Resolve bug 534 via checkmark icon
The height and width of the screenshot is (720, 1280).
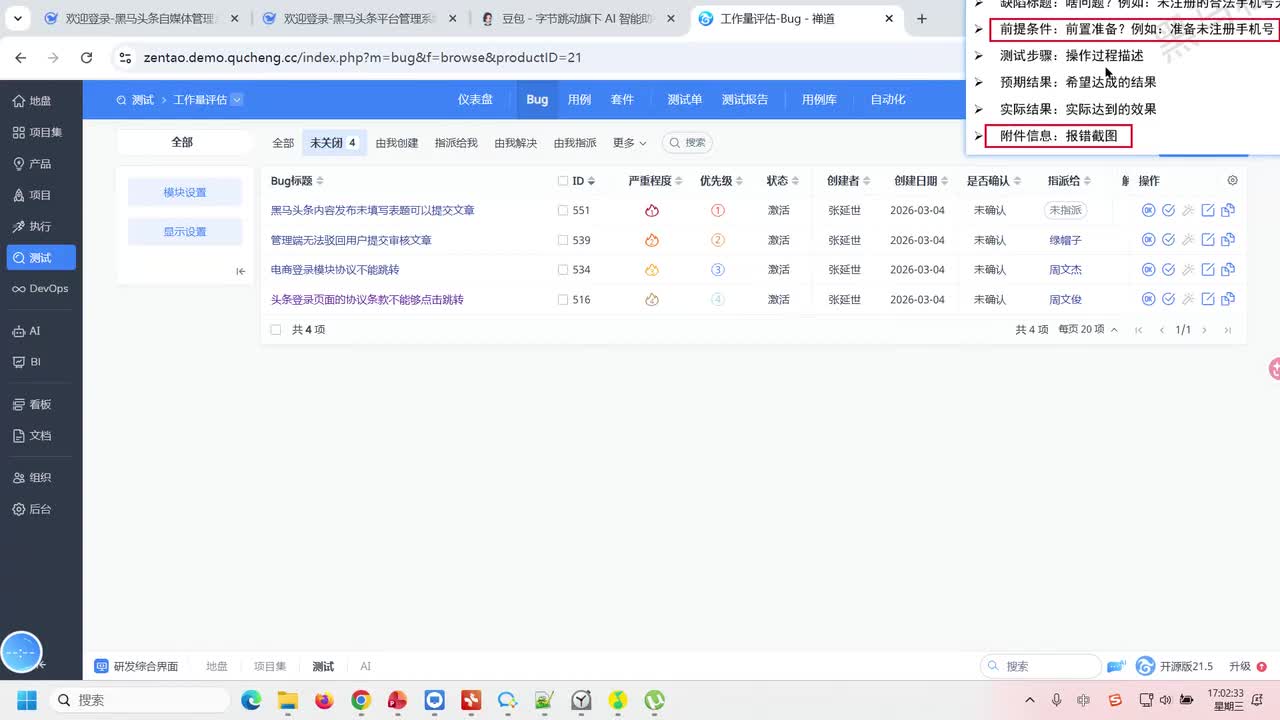[1168, 270]
